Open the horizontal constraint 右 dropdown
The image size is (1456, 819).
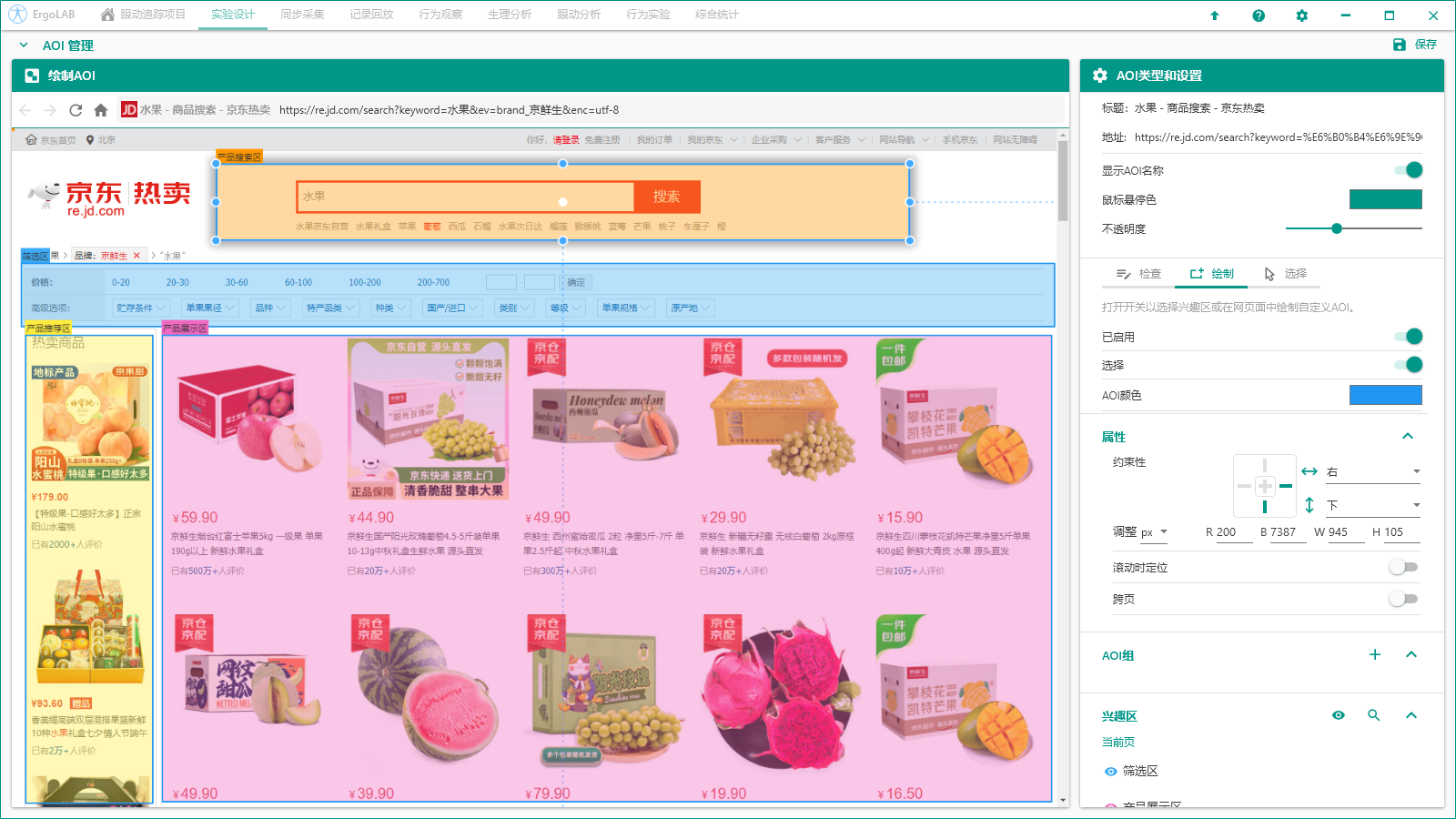coord(1373,471)
